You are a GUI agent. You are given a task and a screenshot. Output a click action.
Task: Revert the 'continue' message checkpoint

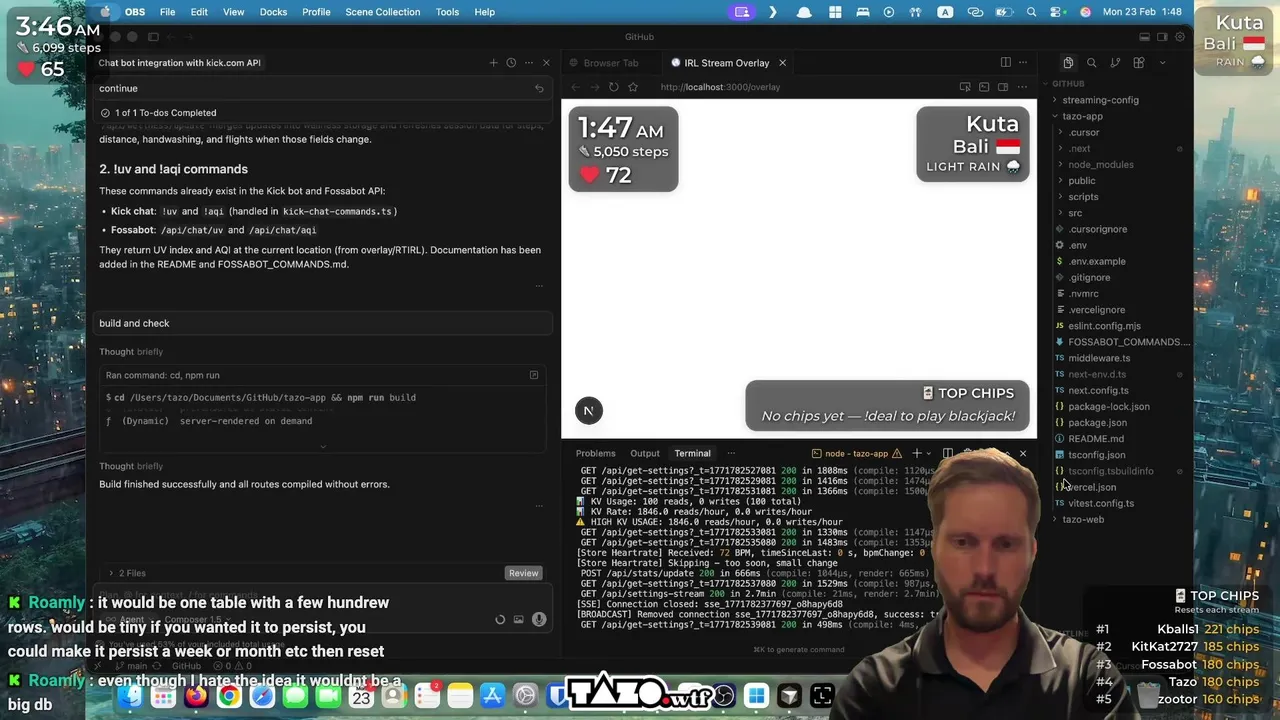pos(539,89)
